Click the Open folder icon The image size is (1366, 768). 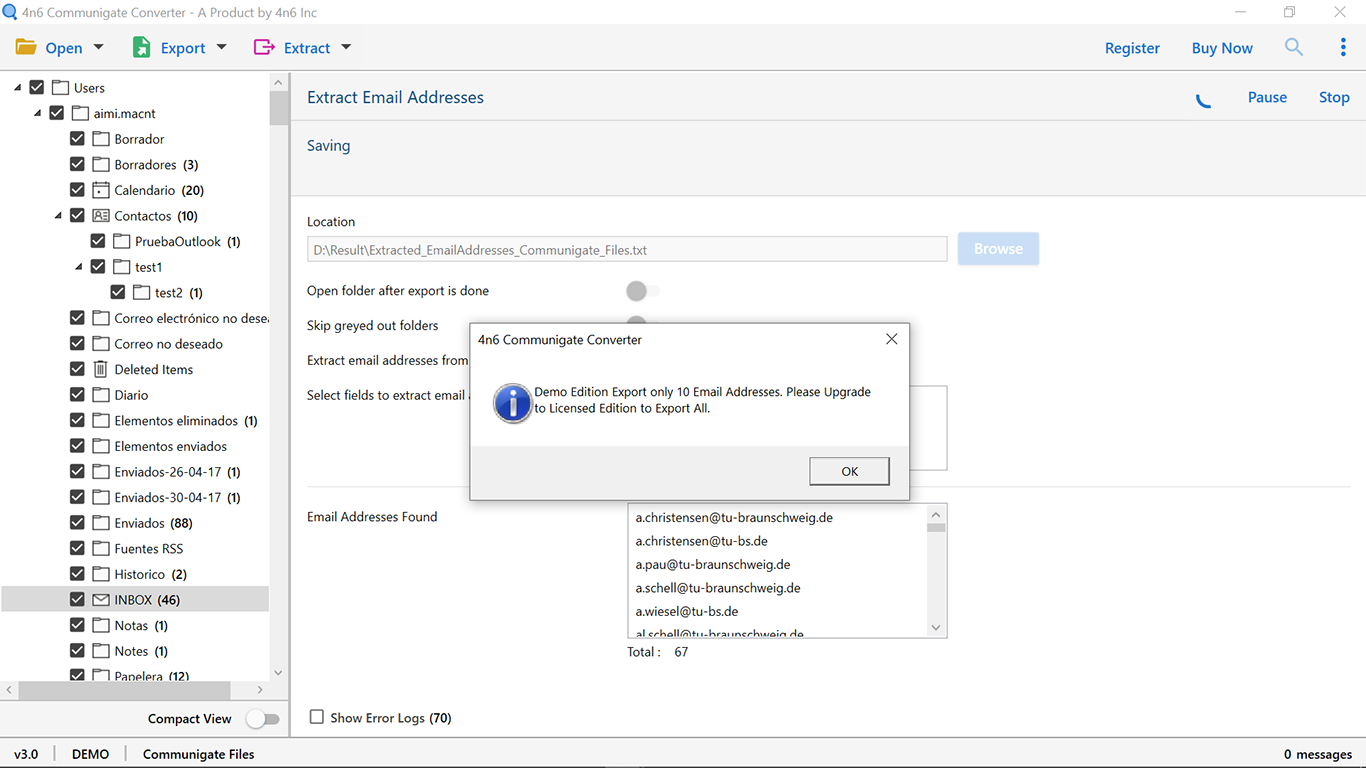(x=26, y=47)
